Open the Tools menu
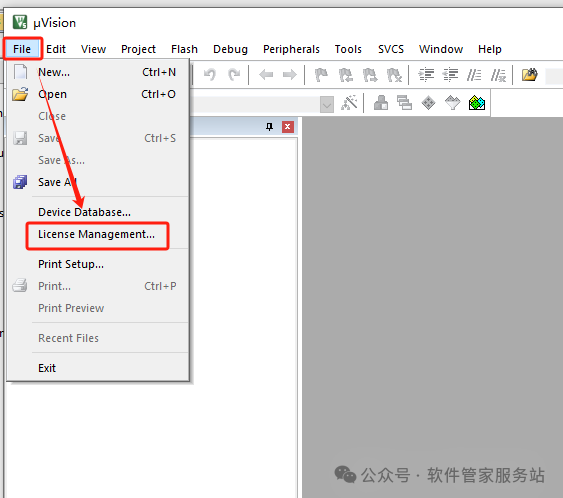Screen dimensions: 563x498 click(348, 49)
